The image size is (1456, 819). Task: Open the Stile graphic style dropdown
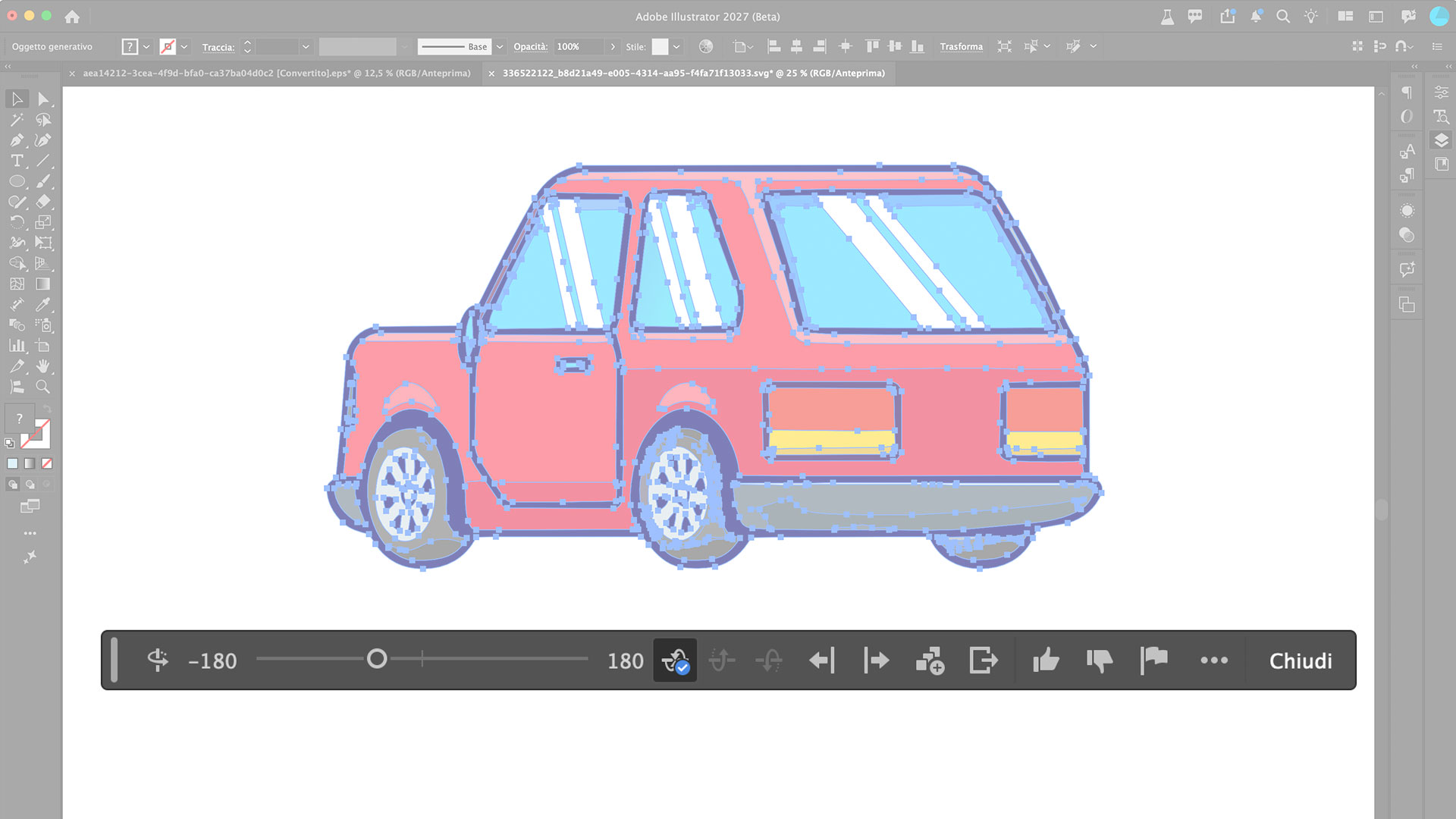676,47
